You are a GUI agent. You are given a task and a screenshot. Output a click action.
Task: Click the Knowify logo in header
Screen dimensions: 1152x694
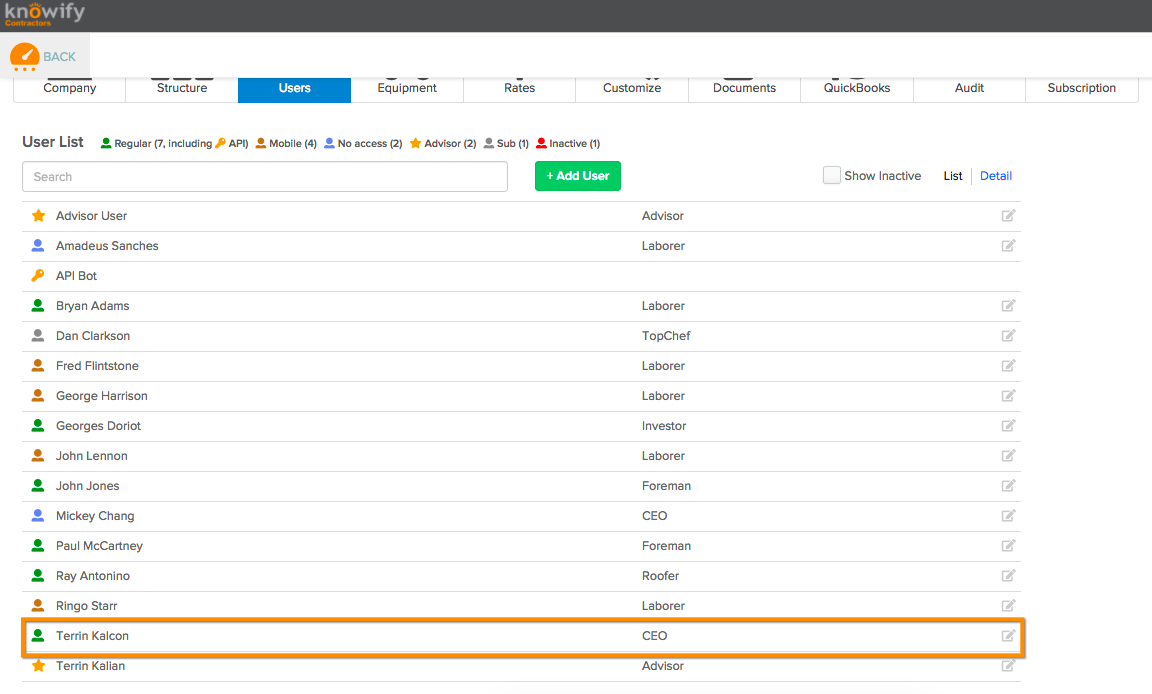[x=44, y=14]
